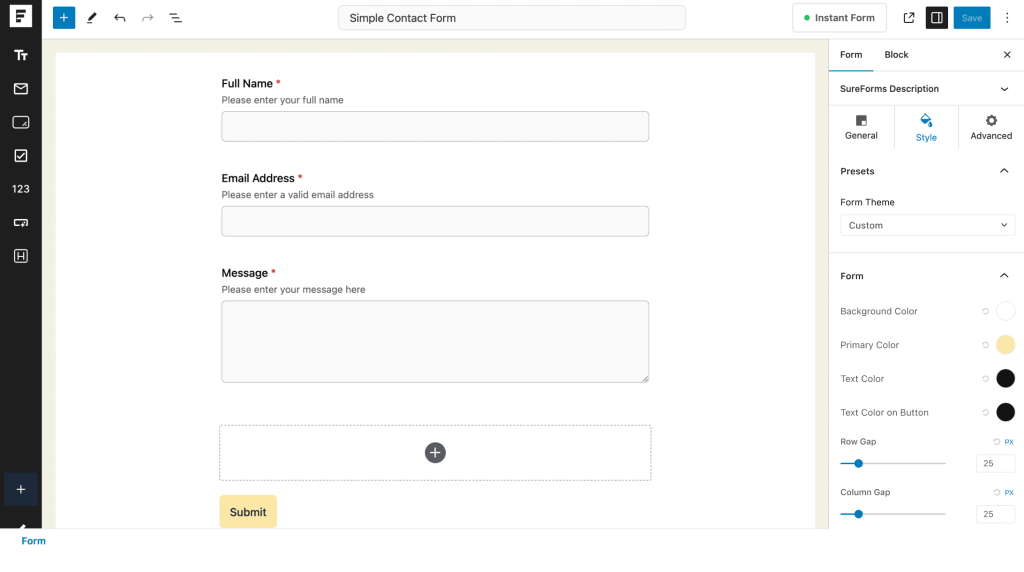Add a text field from sidebar
Image resolution: width=1024 pixels, height=572 pixels.
[x=20, y=55]
